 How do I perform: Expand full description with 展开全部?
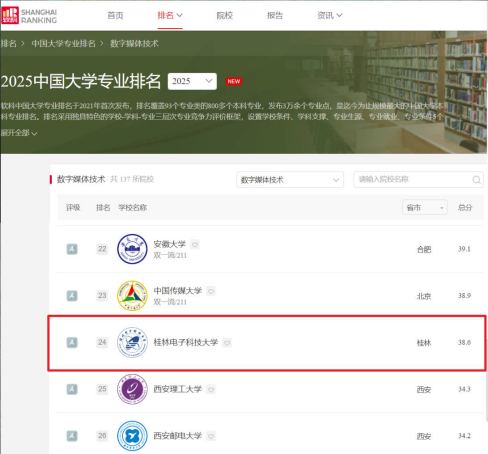pos(19,133)
